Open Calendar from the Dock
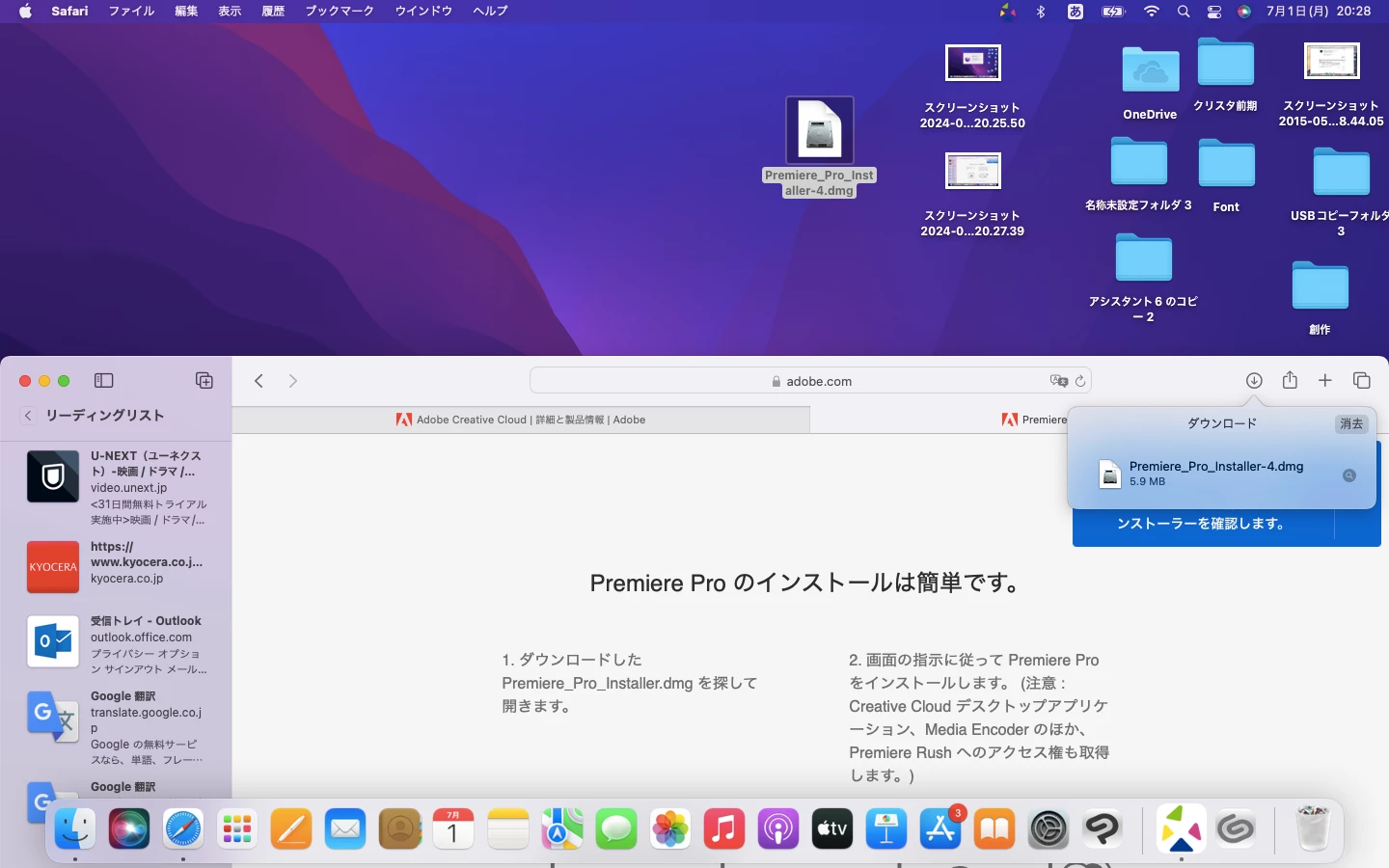 coord(453,829)
